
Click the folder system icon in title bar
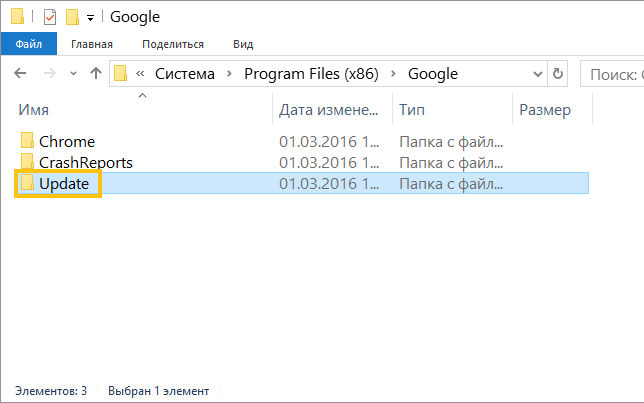coord(17,16)
